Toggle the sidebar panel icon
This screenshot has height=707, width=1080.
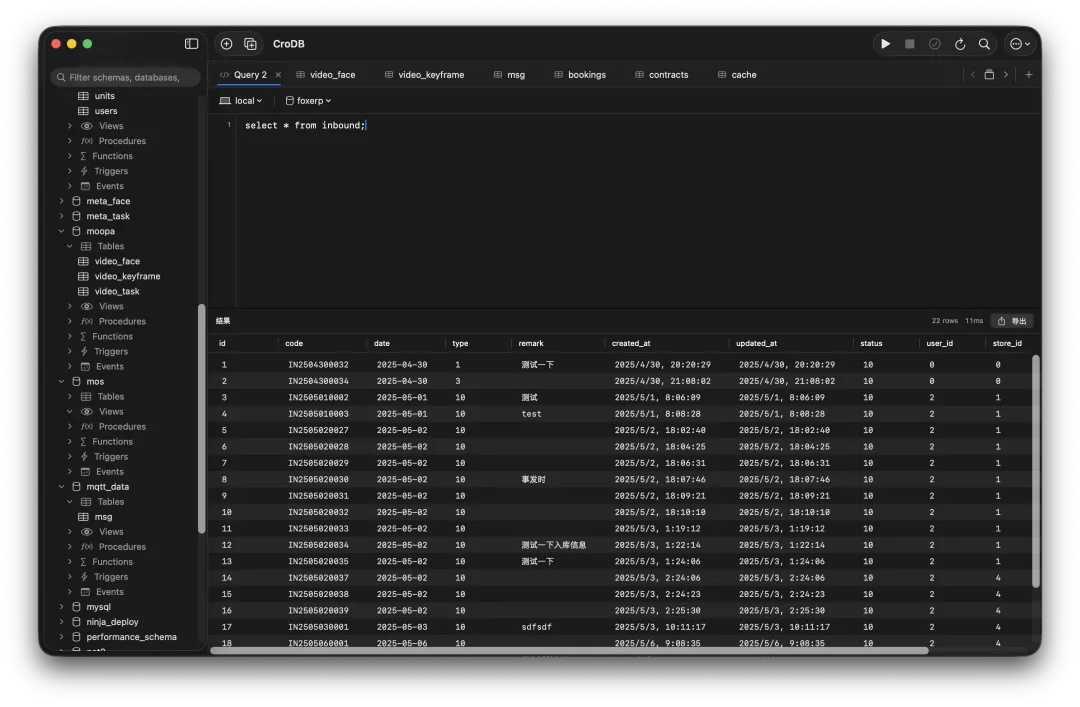coord(191,43)
